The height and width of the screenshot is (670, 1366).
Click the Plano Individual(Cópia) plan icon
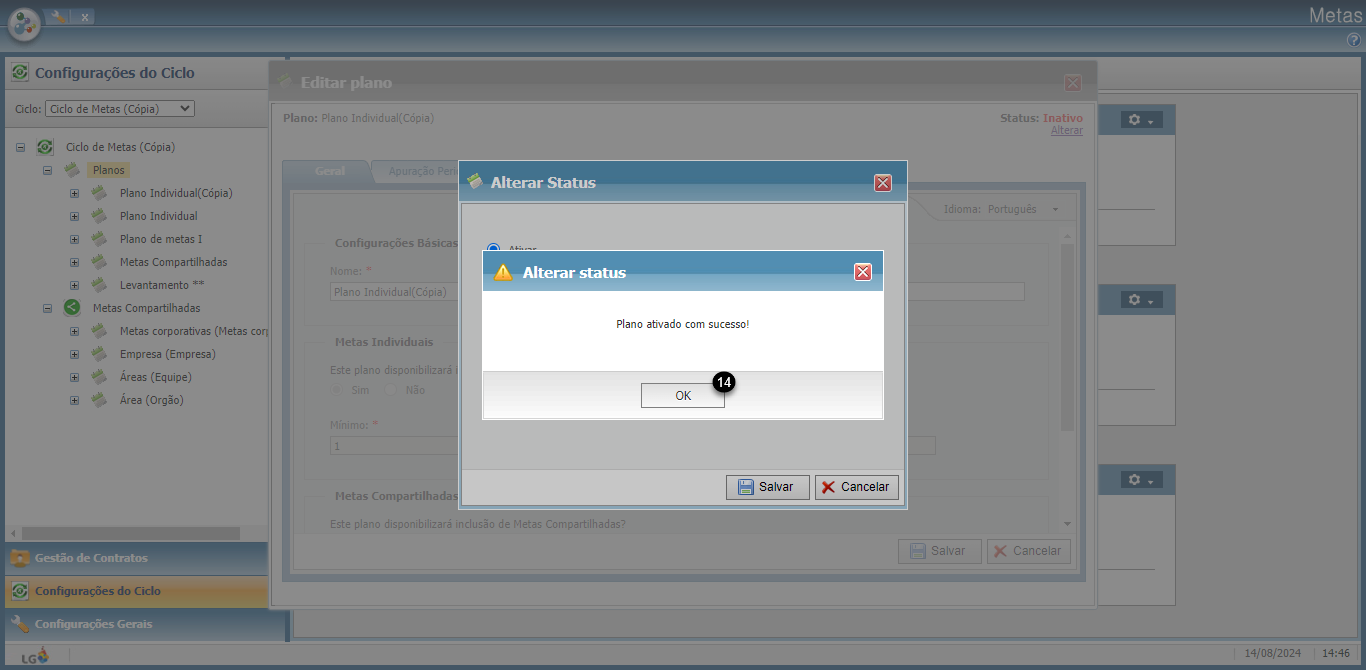[x=99, y=193]
